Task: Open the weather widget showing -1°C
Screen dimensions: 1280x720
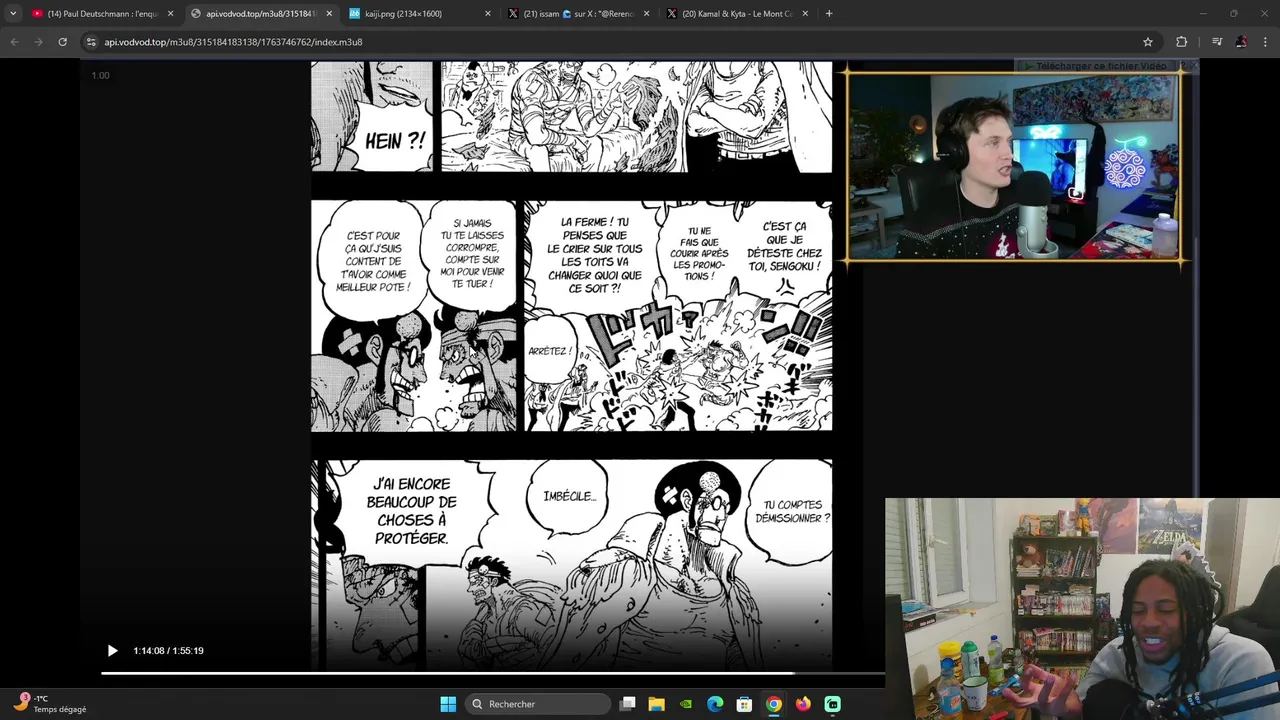Action: pyautogui.click(x=50, y=704)
